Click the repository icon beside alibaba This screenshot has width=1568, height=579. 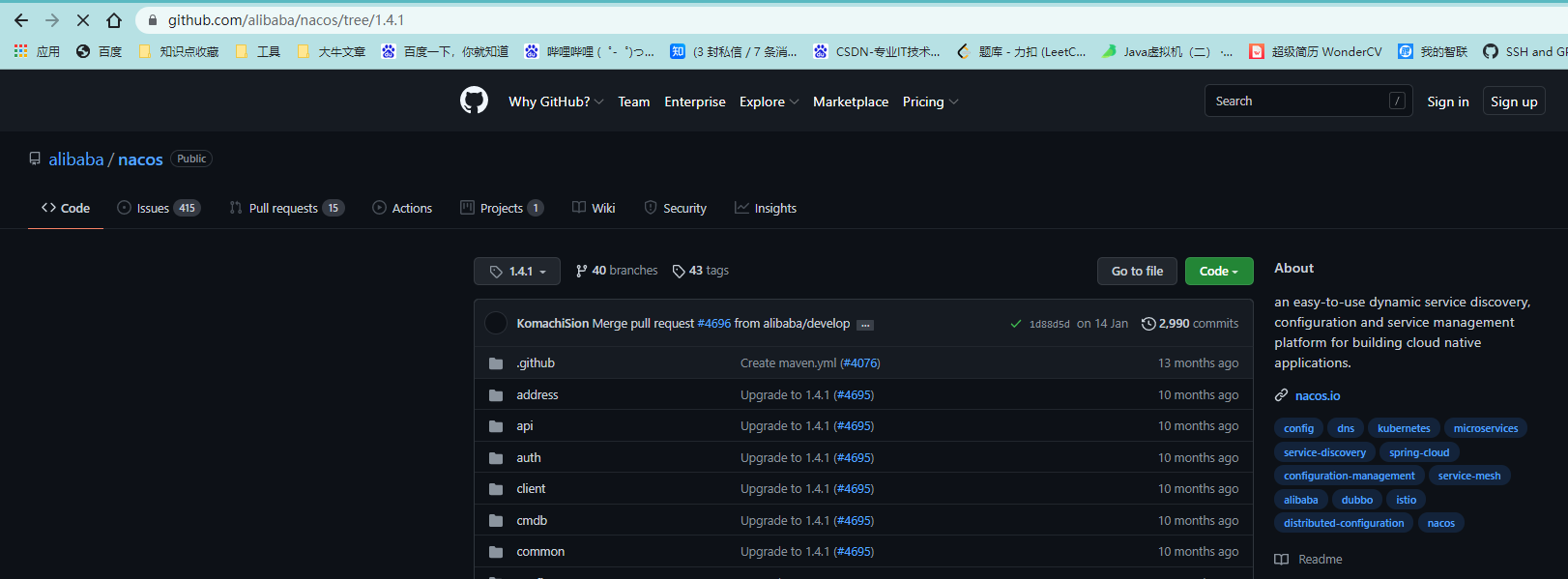click(35, 159)
